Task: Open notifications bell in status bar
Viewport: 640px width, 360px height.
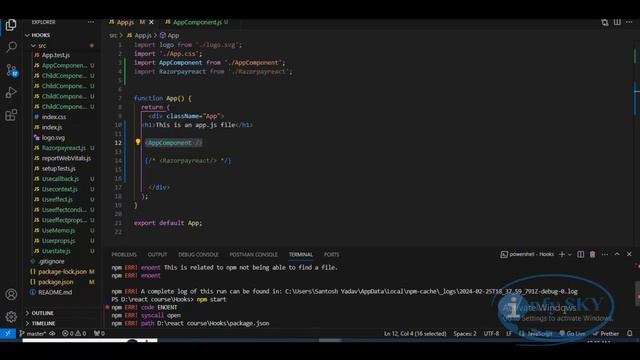Action: (630, 333)
